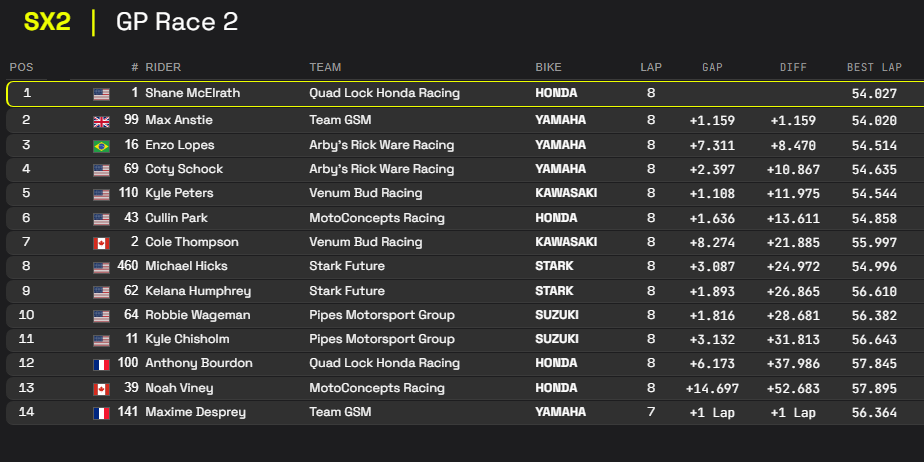Click the GP Race 2 heading
The width and height of the screenshot is (924, 462).
coord(177,22)
